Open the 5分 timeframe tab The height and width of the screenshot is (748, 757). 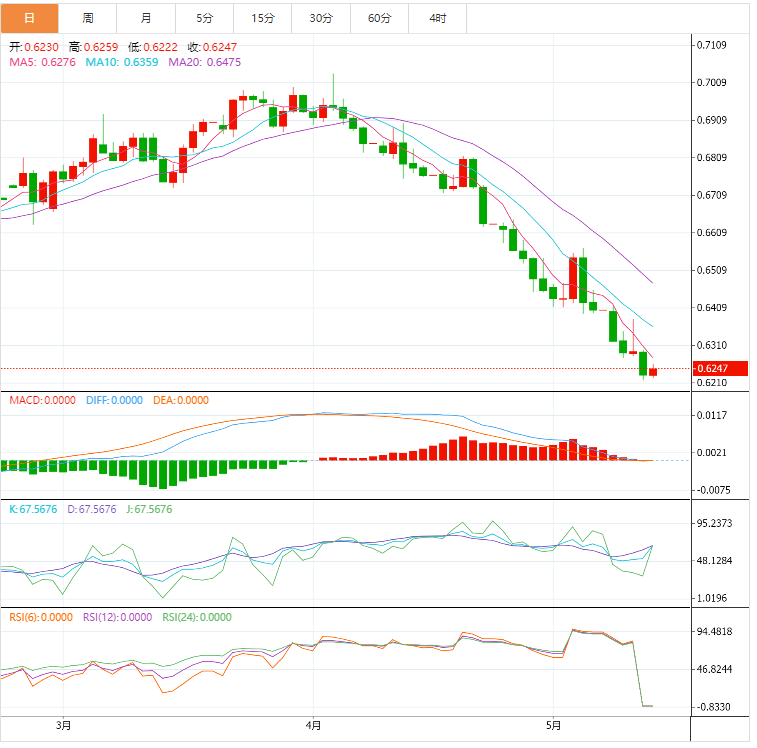[204, 18]
